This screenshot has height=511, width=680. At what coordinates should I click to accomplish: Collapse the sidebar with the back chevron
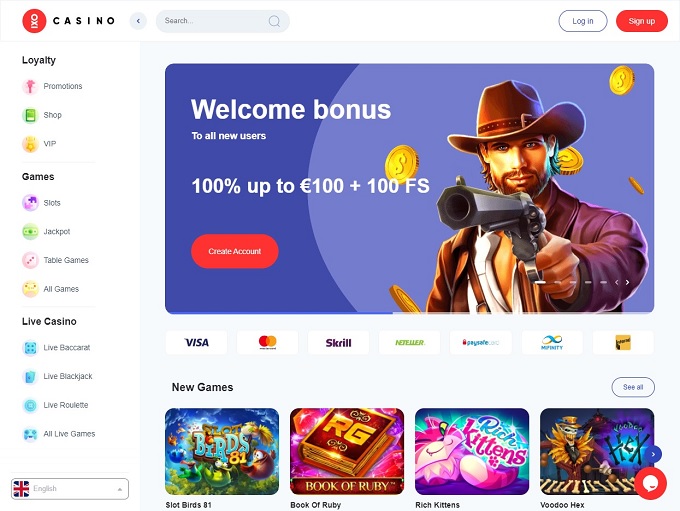tap(138, 21)
